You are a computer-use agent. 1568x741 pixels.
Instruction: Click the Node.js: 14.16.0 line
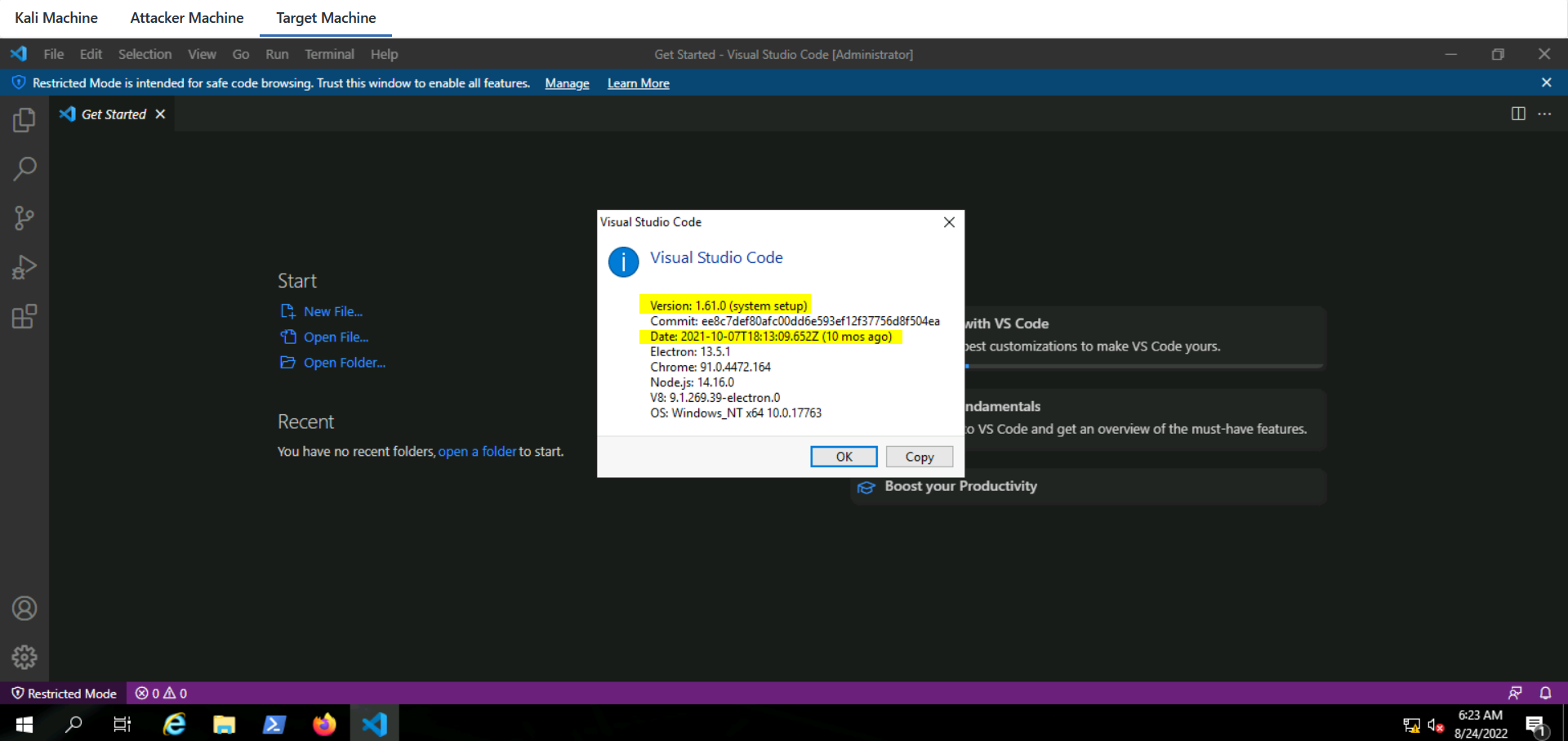point(692,382)
